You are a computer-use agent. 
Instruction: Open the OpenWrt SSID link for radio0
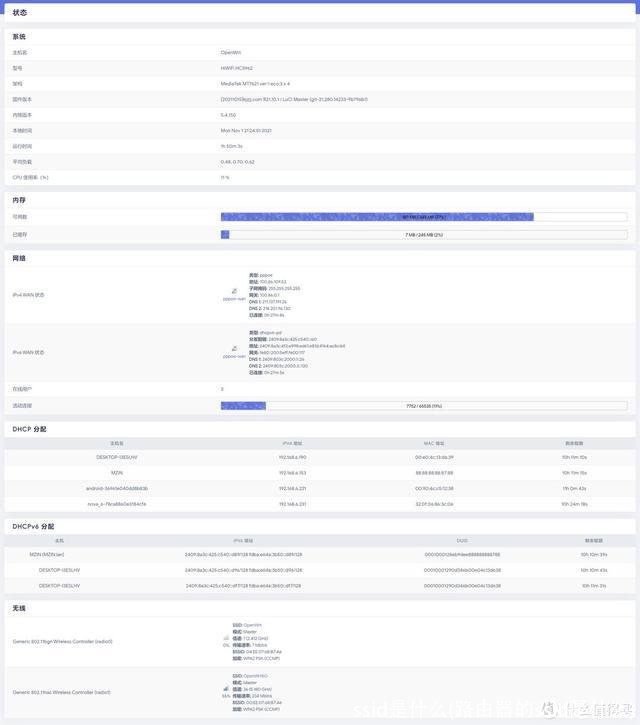click(x=252, y=625)
